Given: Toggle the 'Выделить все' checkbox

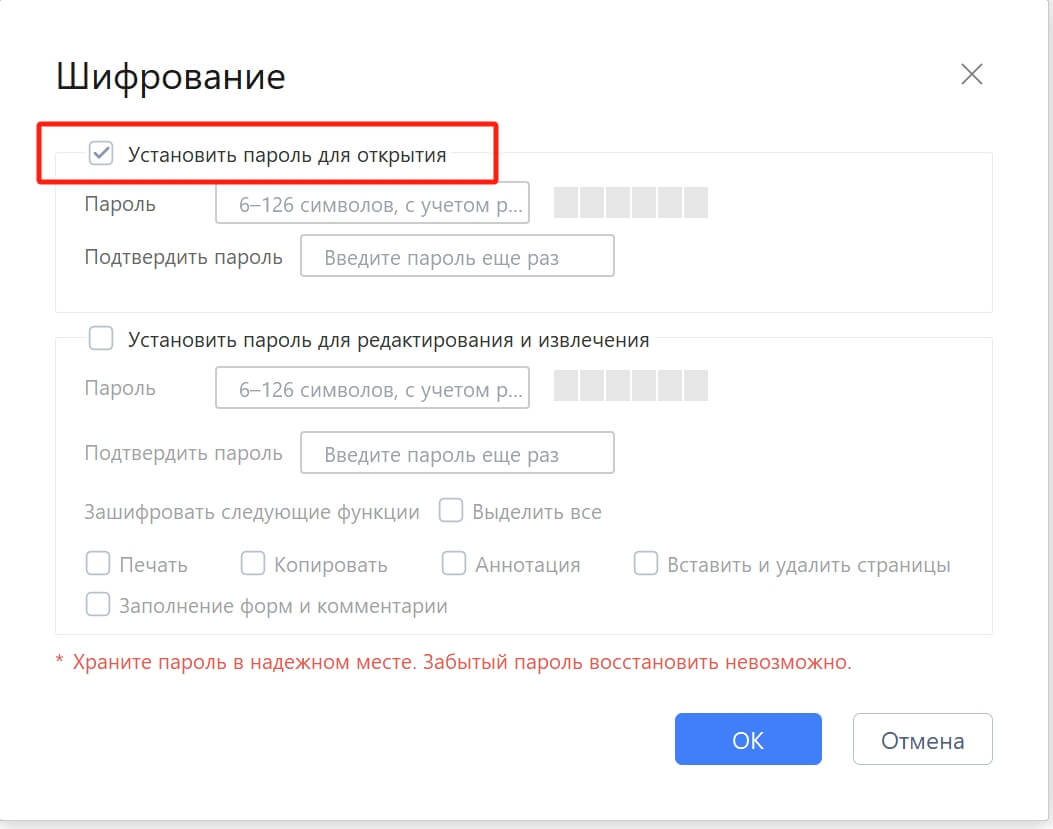Looking at the screenshot, I should coord(450,510).
